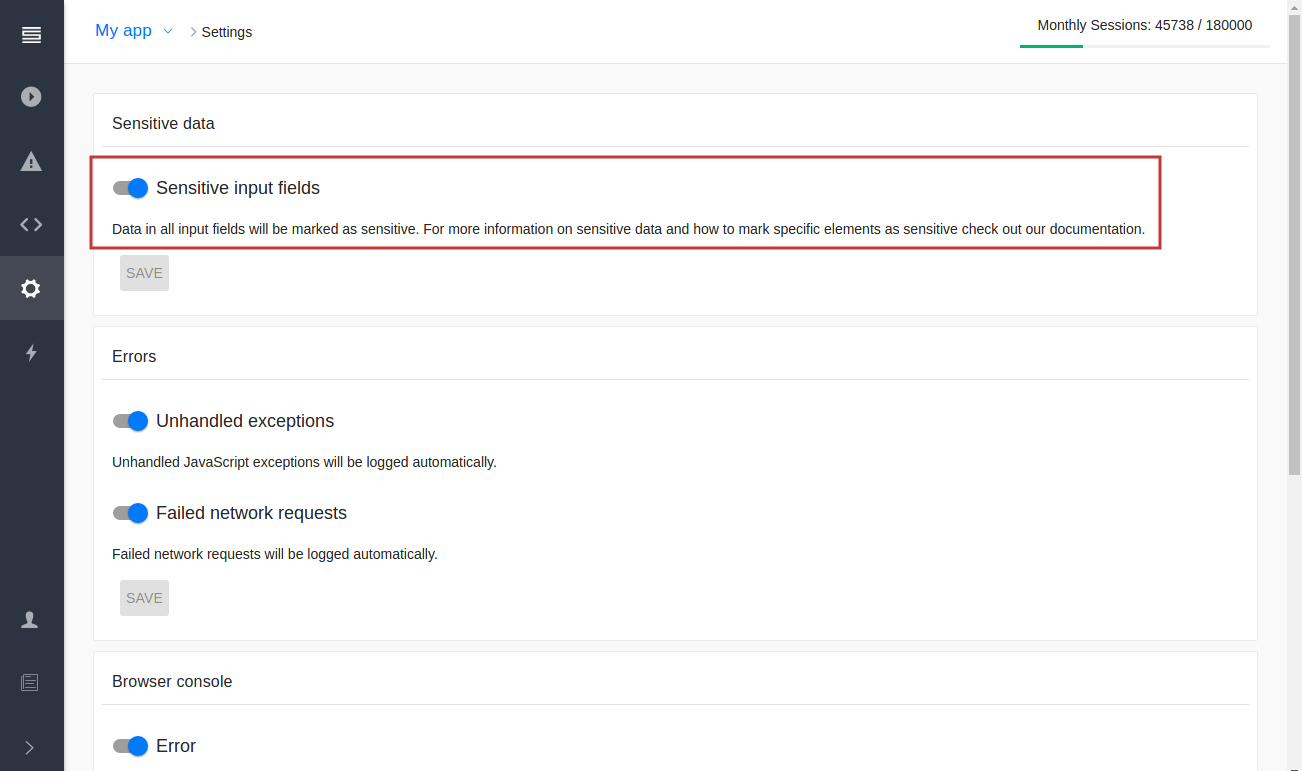This screenshot has width=1302, height=771.
Task: Toggle Sensitive input fields switch
Action: pyautogui.click(x=130, y=188)
